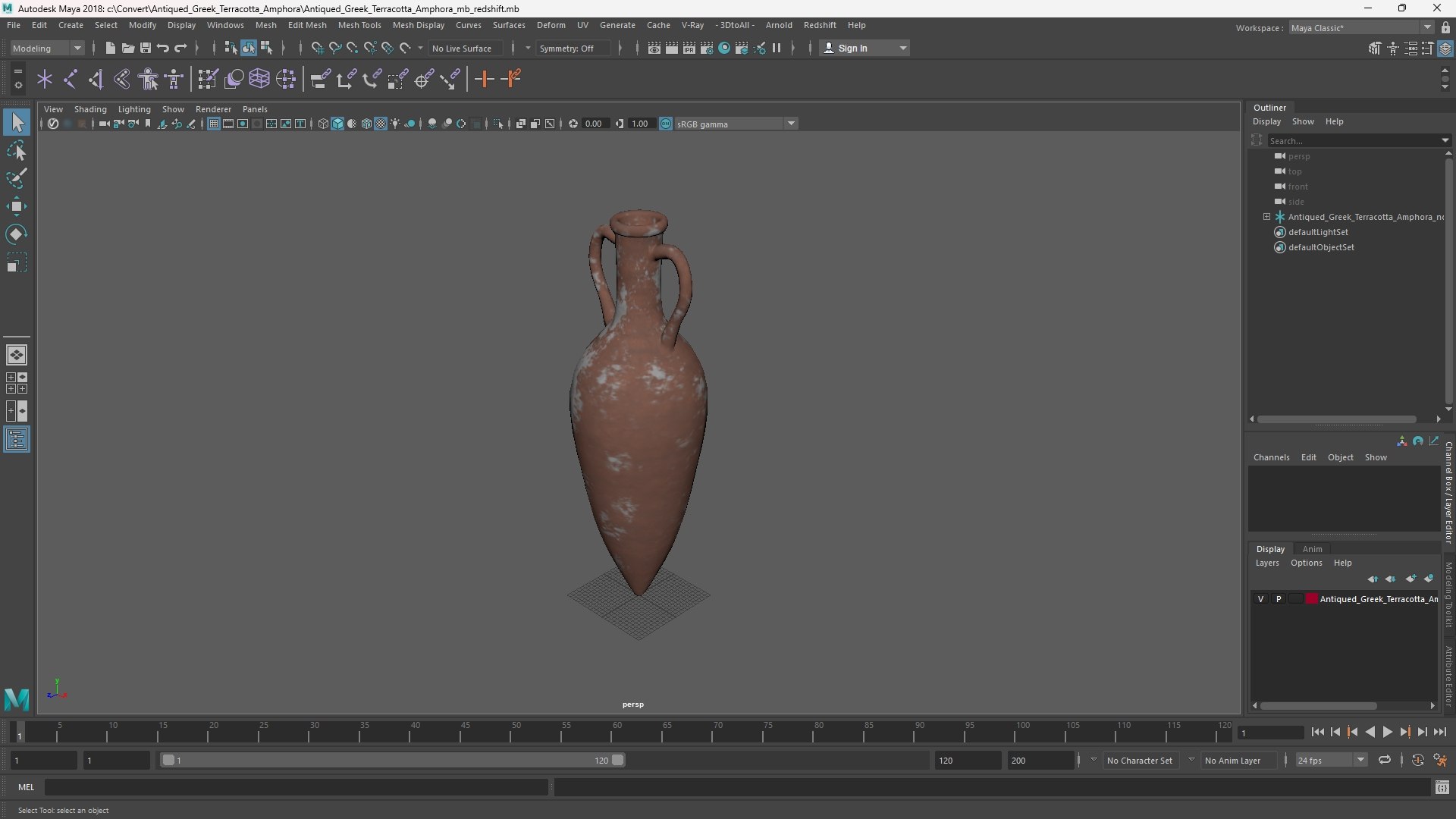The height and width of the screenshot is (819, 1456).
Task: Click the MEL command language button
Action: 27,787
